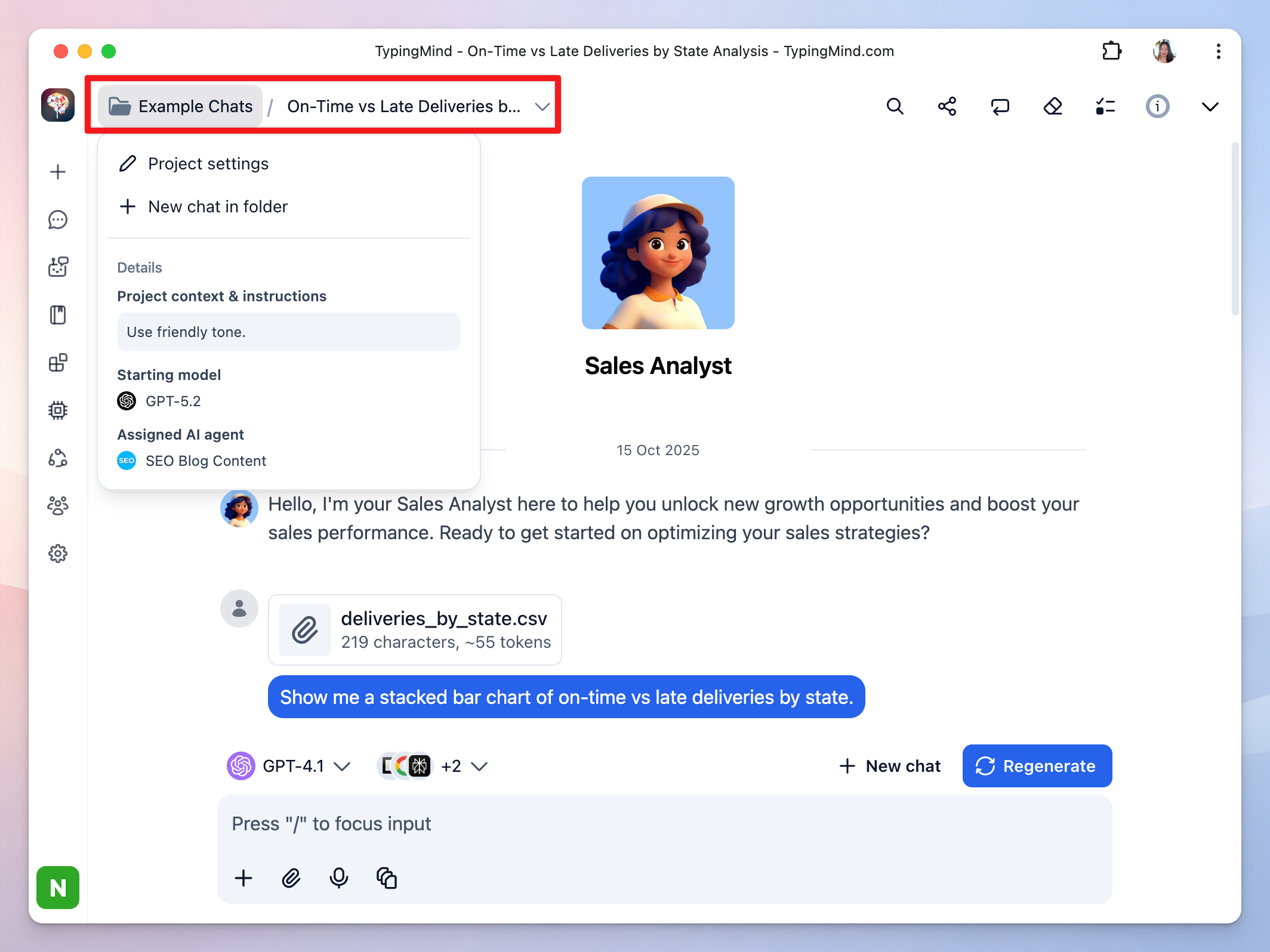This screenshot has width=1270, height=952.
Task: Open Project settings menu entry
Action: point(289,163)
